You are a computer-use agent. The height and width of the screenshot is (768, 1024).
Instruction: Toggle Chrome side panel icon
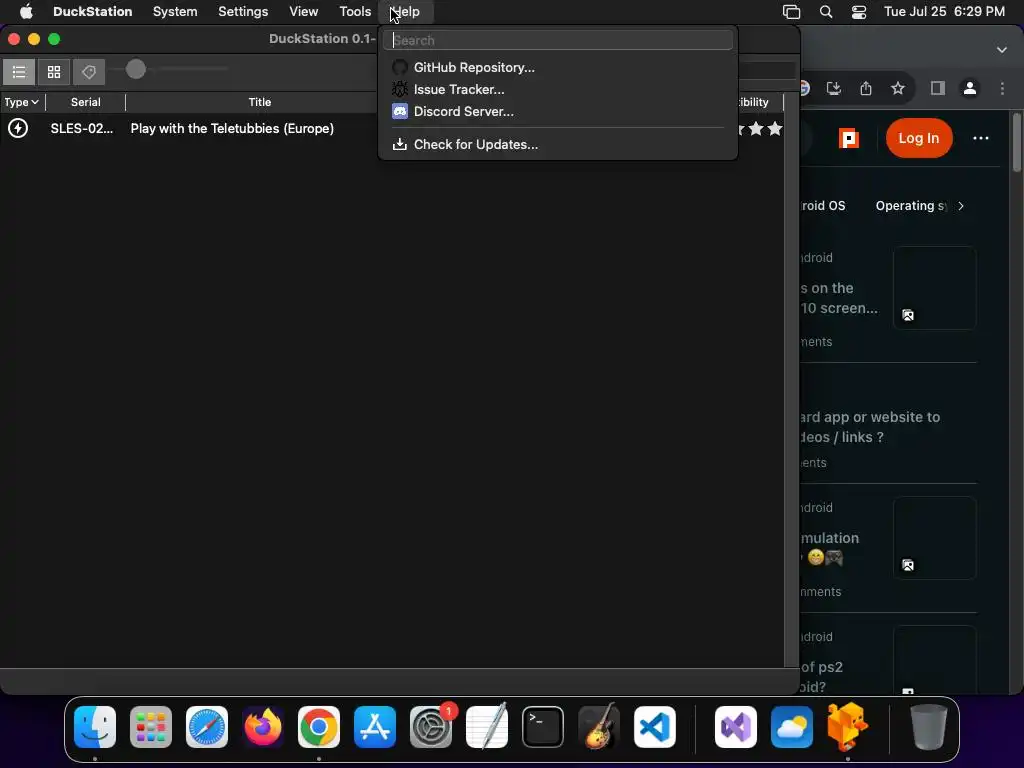(938, 88)
